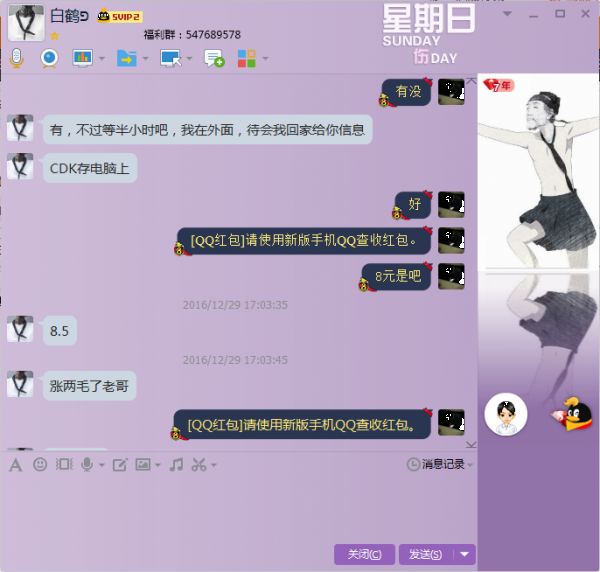Click the QQ penguin icon in side panel
This screenshot has height=572, width=600.
click(572, 414)
